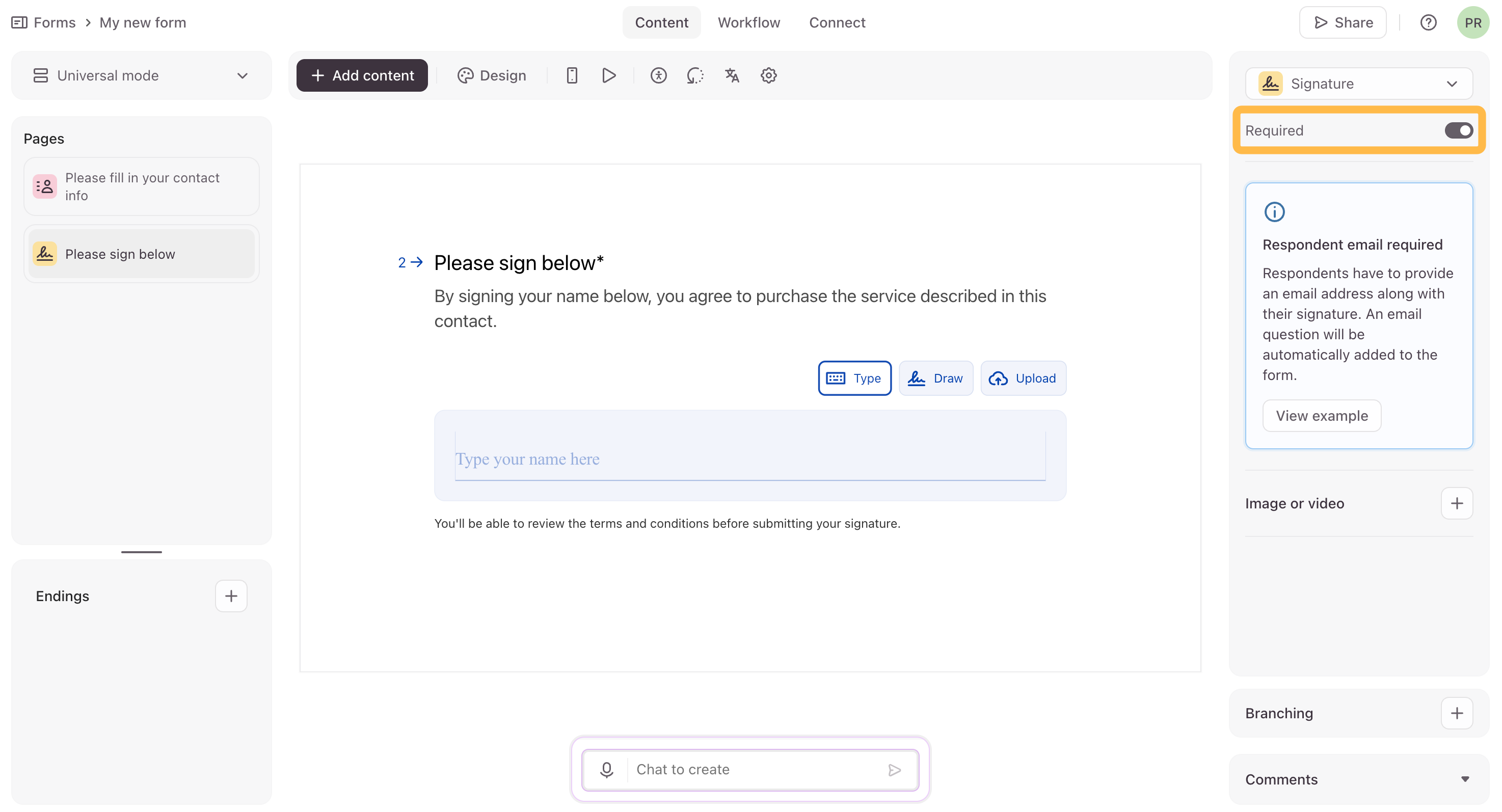Select the Upload signature option
Viewport: 1502px width, 812px height.
pos(1023,378)
